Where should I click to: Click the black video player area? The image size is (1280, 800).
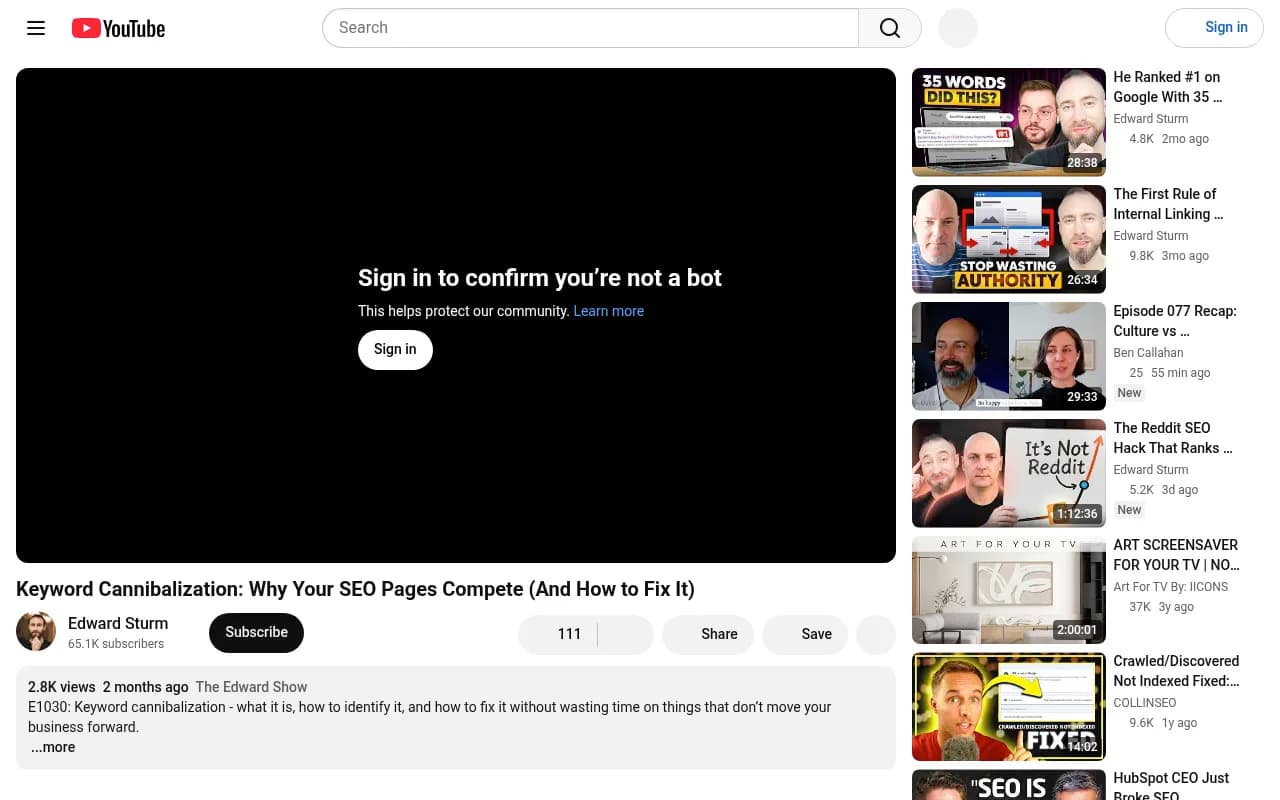[456, 315]
